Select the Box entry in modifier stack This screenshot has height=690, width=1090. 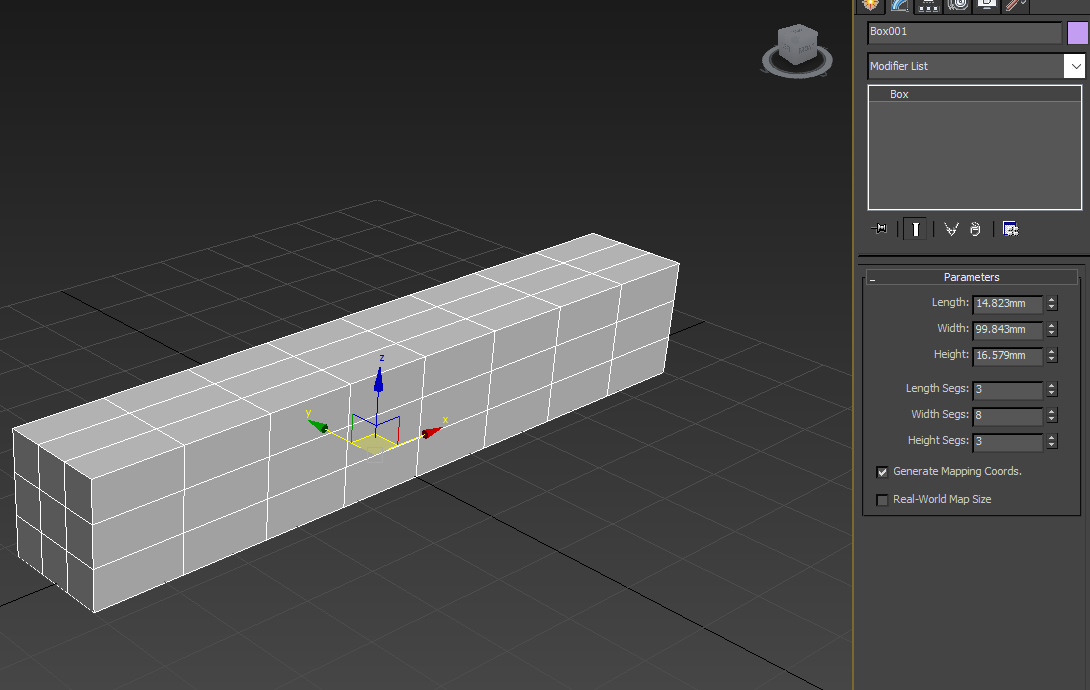click(975, 94)
